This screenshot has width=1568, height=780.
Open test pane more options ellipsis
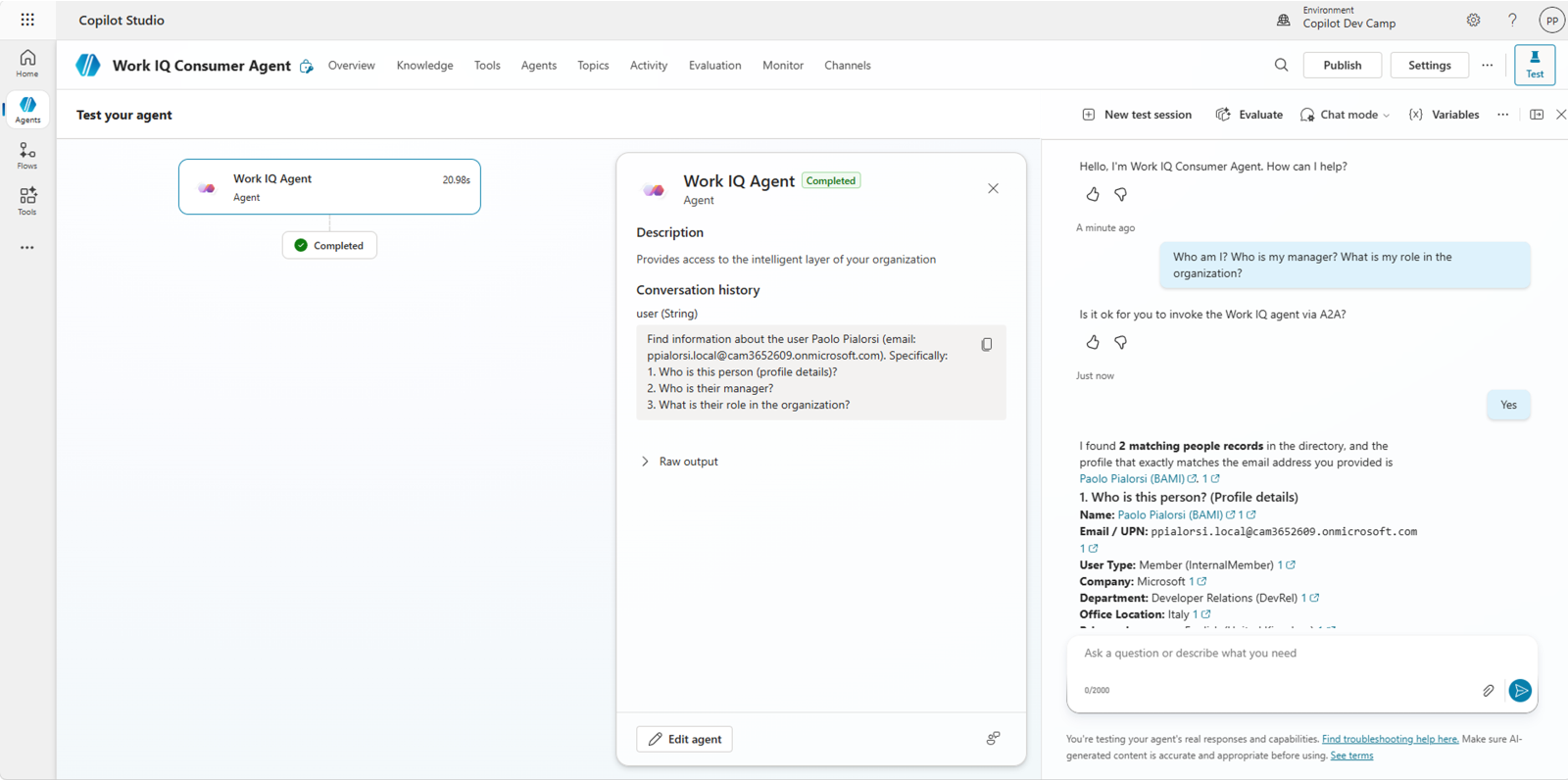pos(1502,115)
